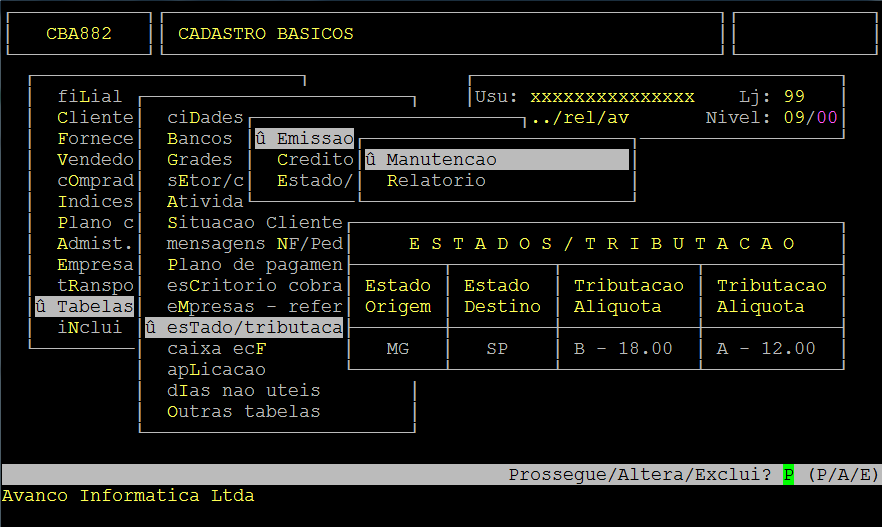
Task: Click the highlighted Tabelas menu item
Action: click(x=85, y=307)
